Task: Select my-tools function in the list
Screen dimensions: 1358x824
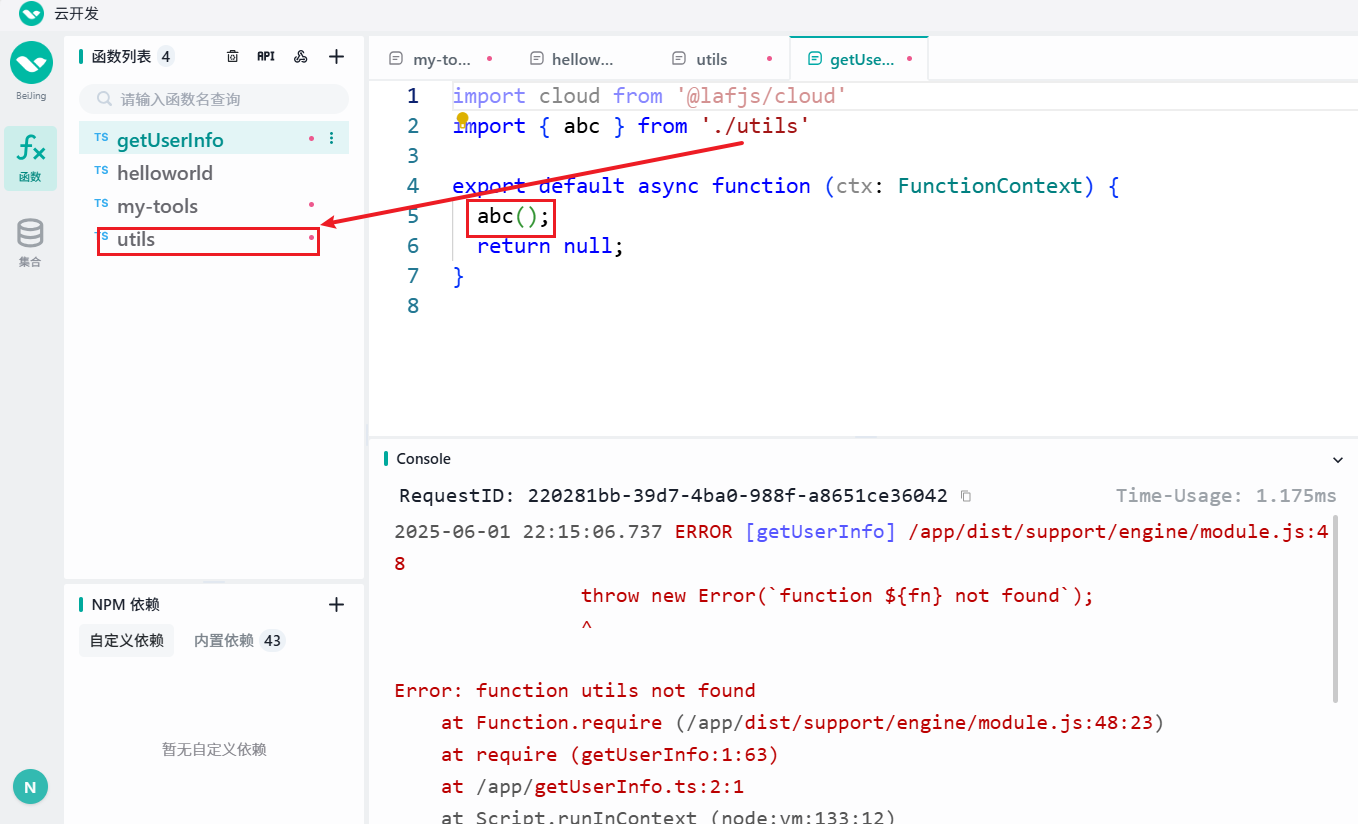Action: click(x=157, y=206)
